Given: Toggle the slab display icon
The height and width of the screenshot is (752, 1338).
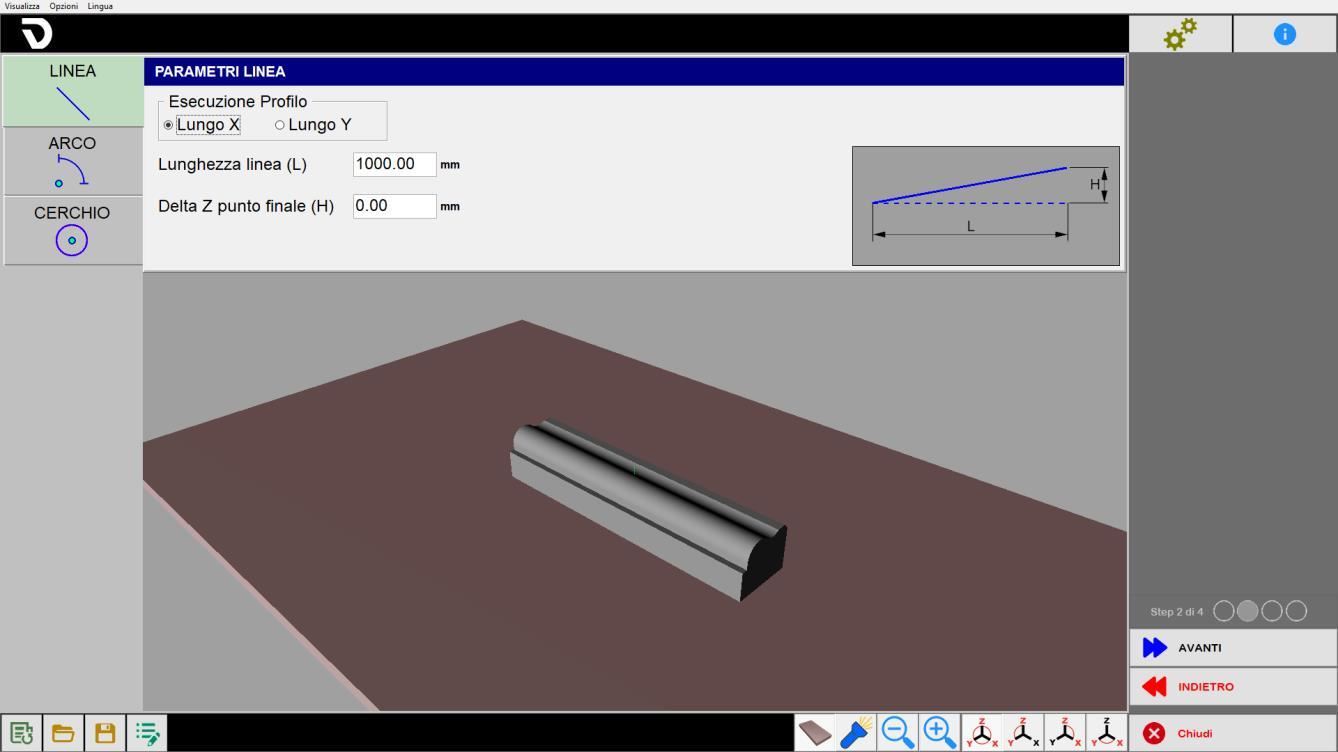Looking at the screenshot, I should pyautogui.click(x=815, y=733).
